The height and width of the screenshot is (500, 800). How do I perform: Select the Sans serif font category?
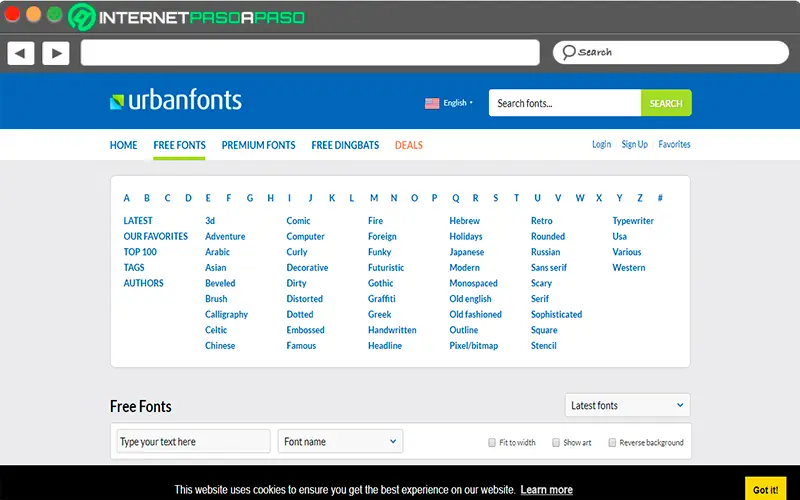[548, 267]
